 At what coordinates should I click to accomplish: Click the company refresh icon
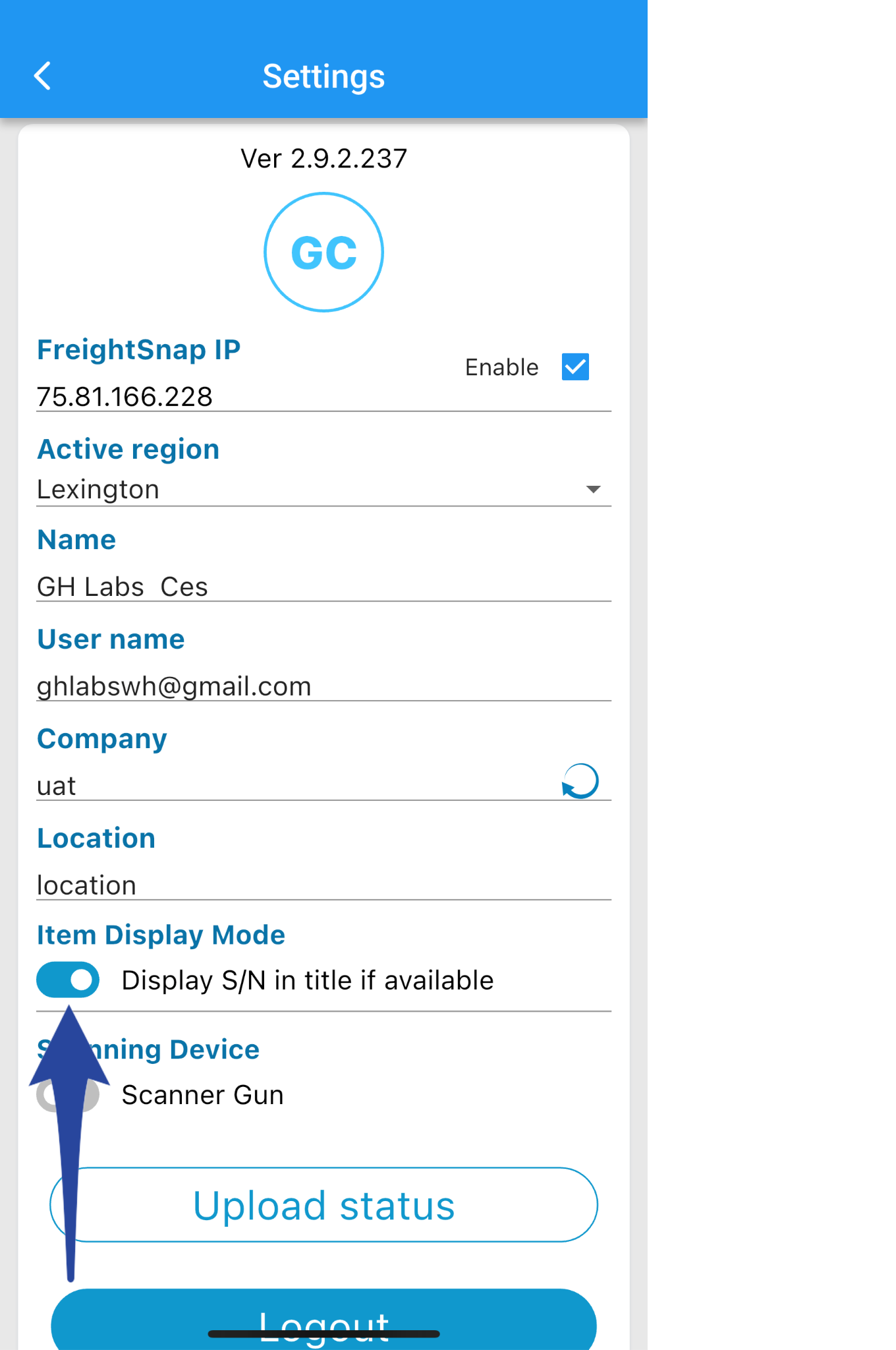pos(580,782)
